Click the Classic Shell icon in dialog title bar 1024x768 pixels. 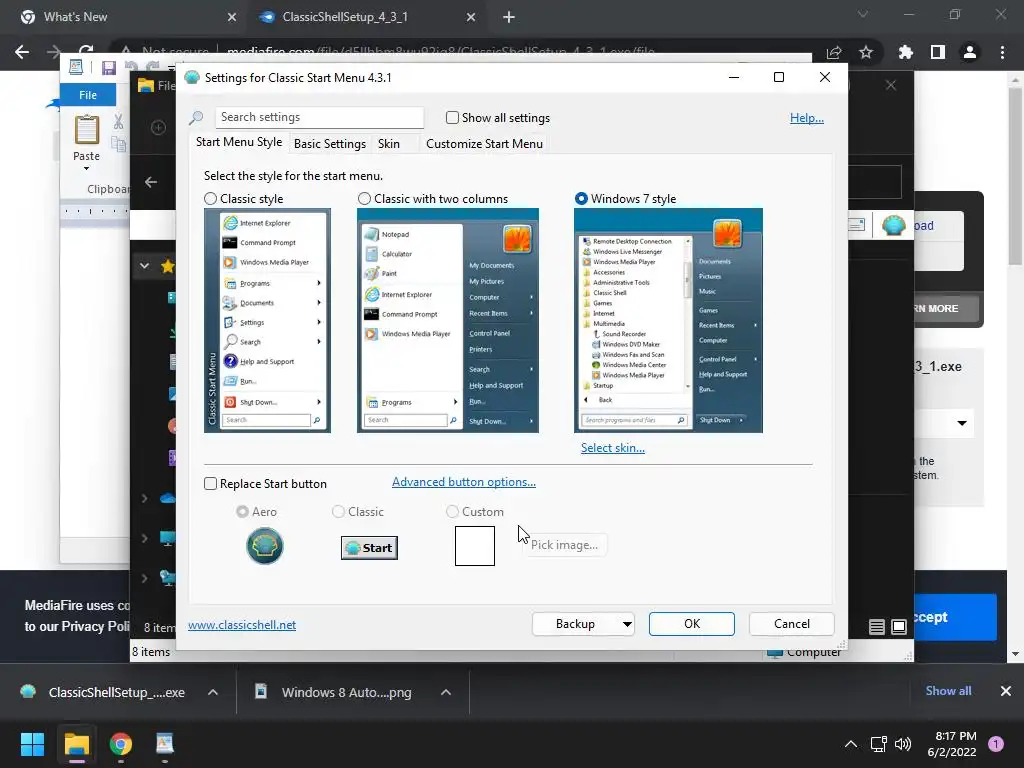pyautogui.click(x=191, y=78)
